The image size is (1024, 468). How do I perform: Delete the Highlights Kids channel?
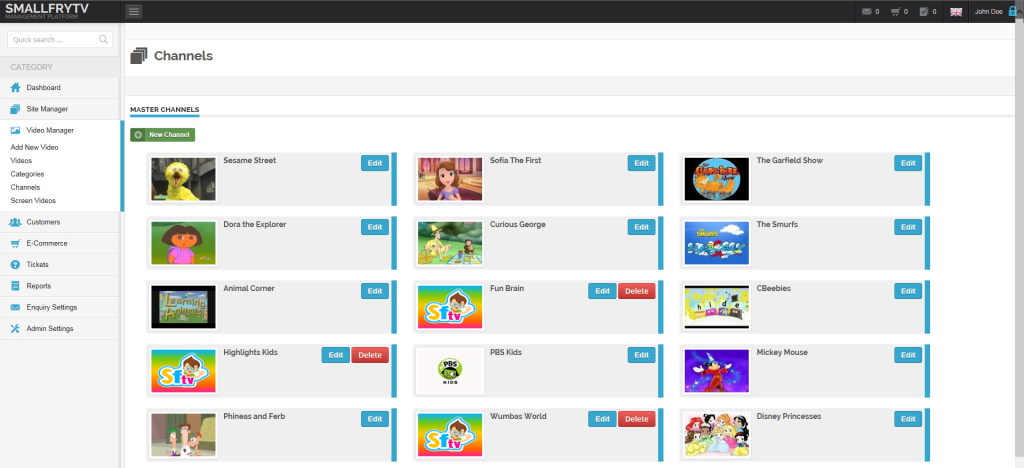(370, 355)
